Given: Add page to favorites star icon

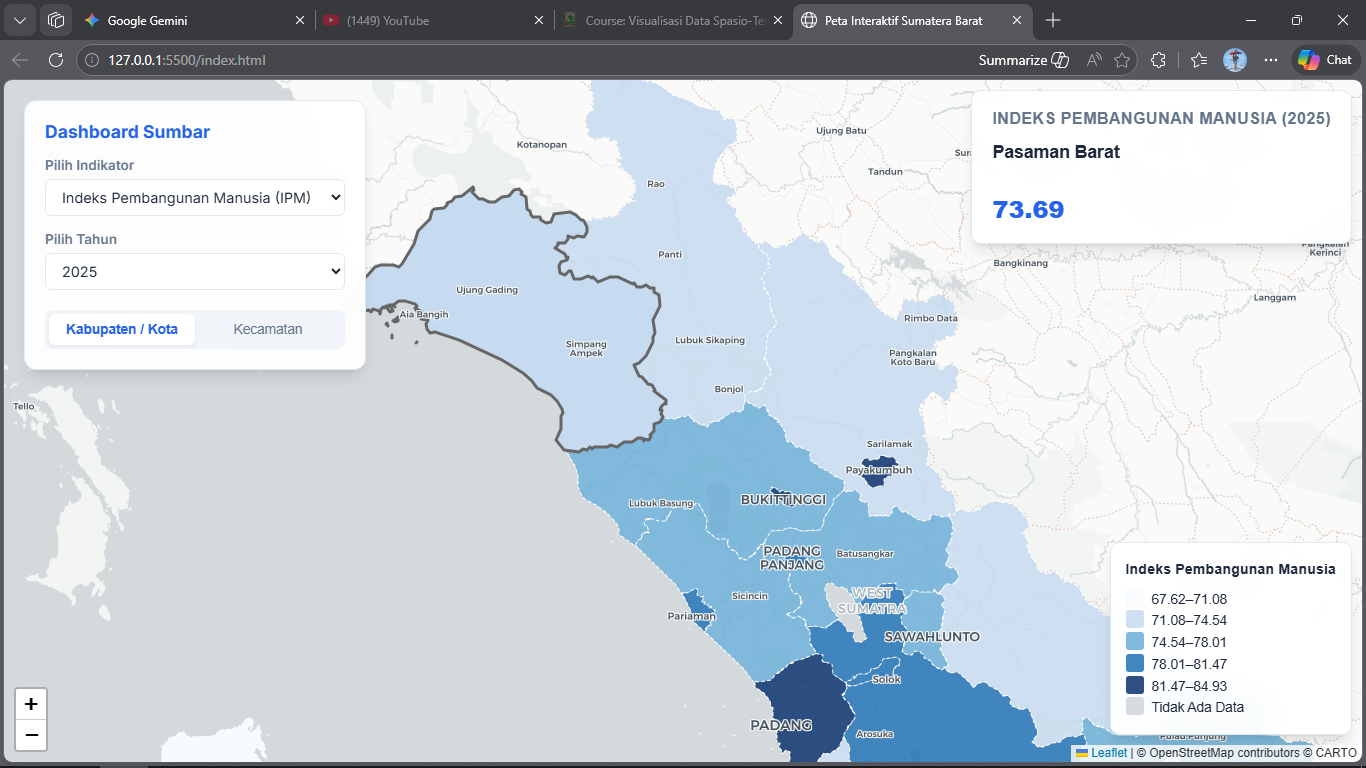Looking at the screenshot, I should 1122,60.
